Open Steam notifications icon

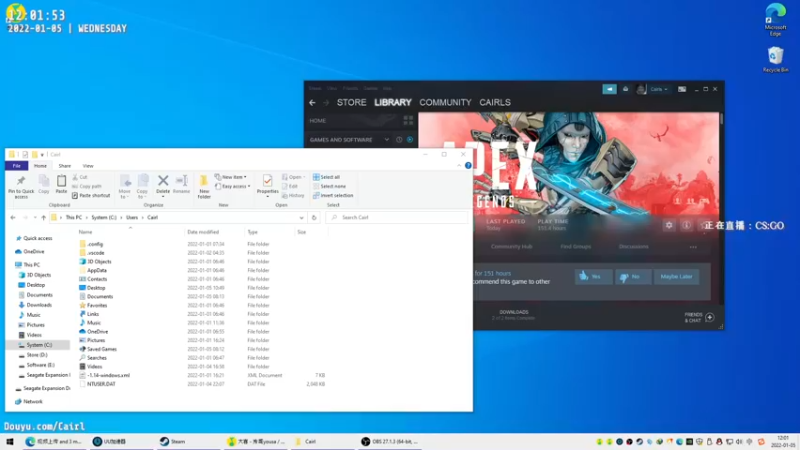coord(626,89)
